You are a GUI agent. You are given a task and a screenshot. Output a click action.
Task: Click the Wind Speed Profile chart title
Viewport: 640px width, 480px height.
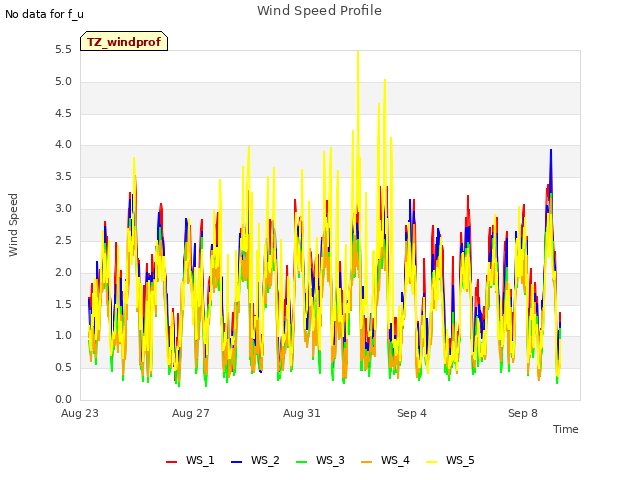(x=319, y=10)
